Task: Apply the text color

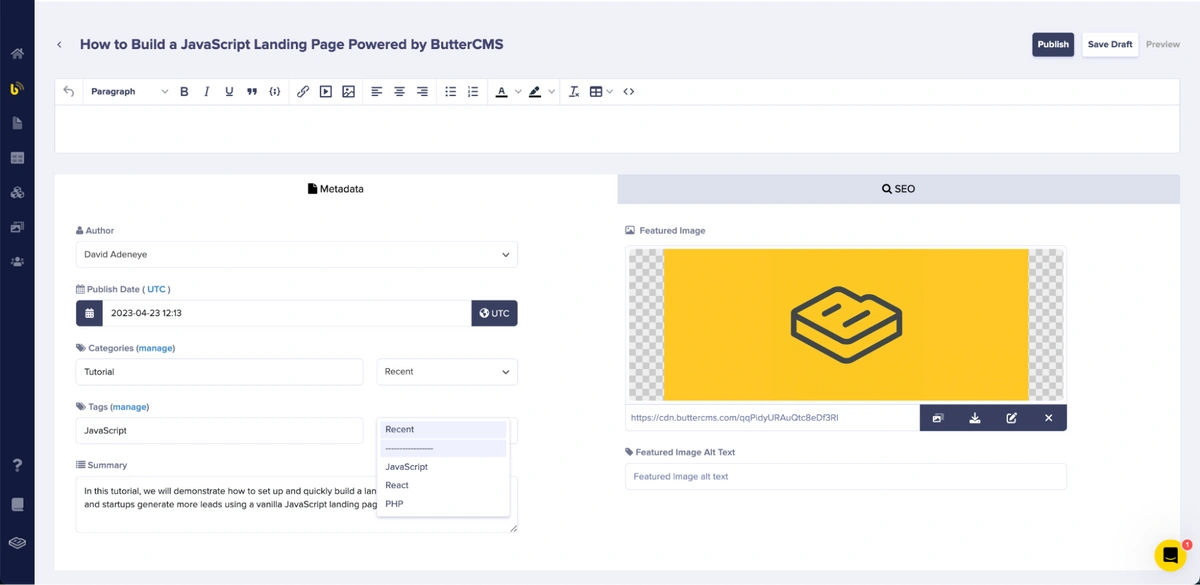Action: tap(502, 91)
